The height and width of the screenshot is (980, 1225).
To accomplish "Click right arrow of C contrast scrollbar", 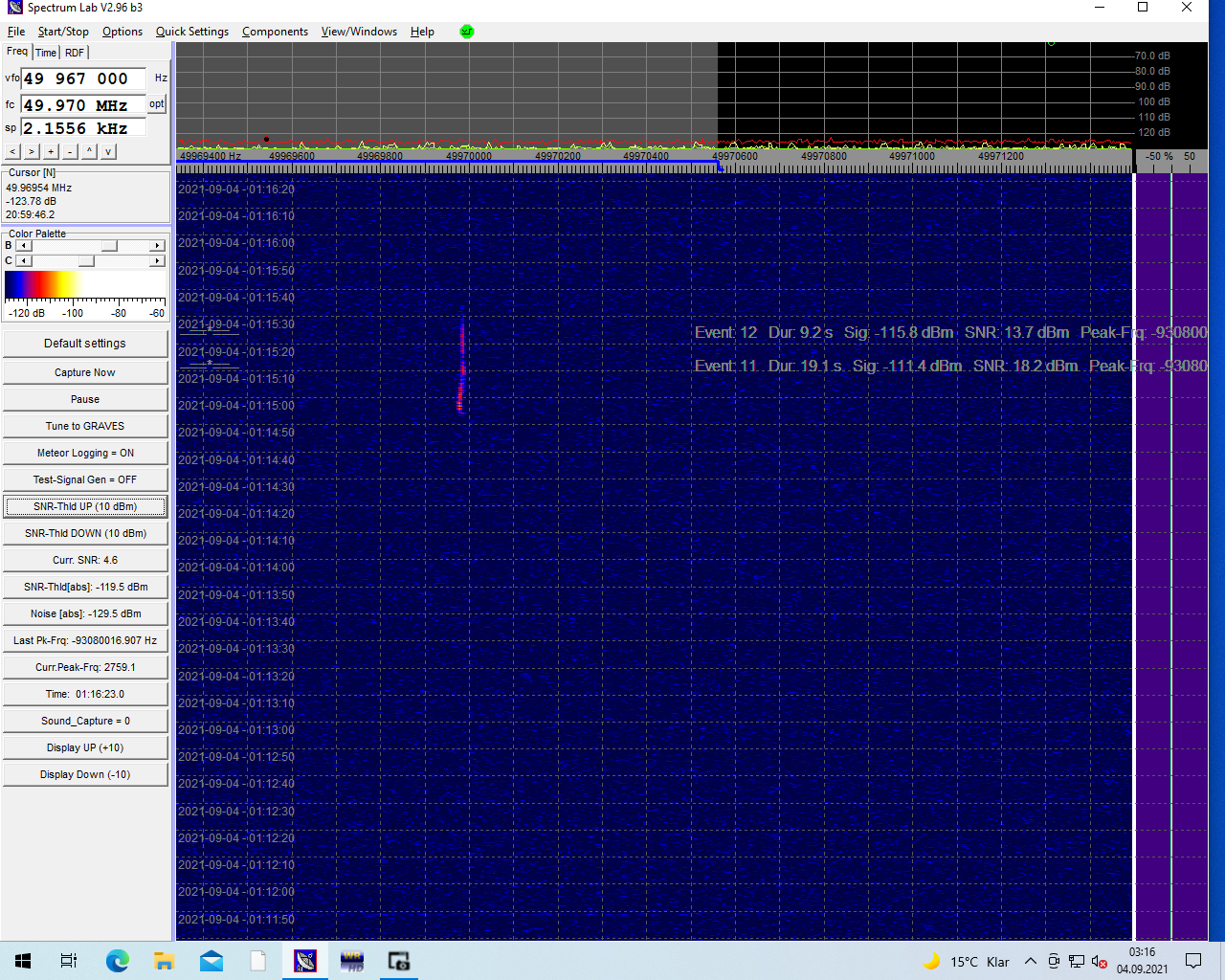I will pos(158,260).
